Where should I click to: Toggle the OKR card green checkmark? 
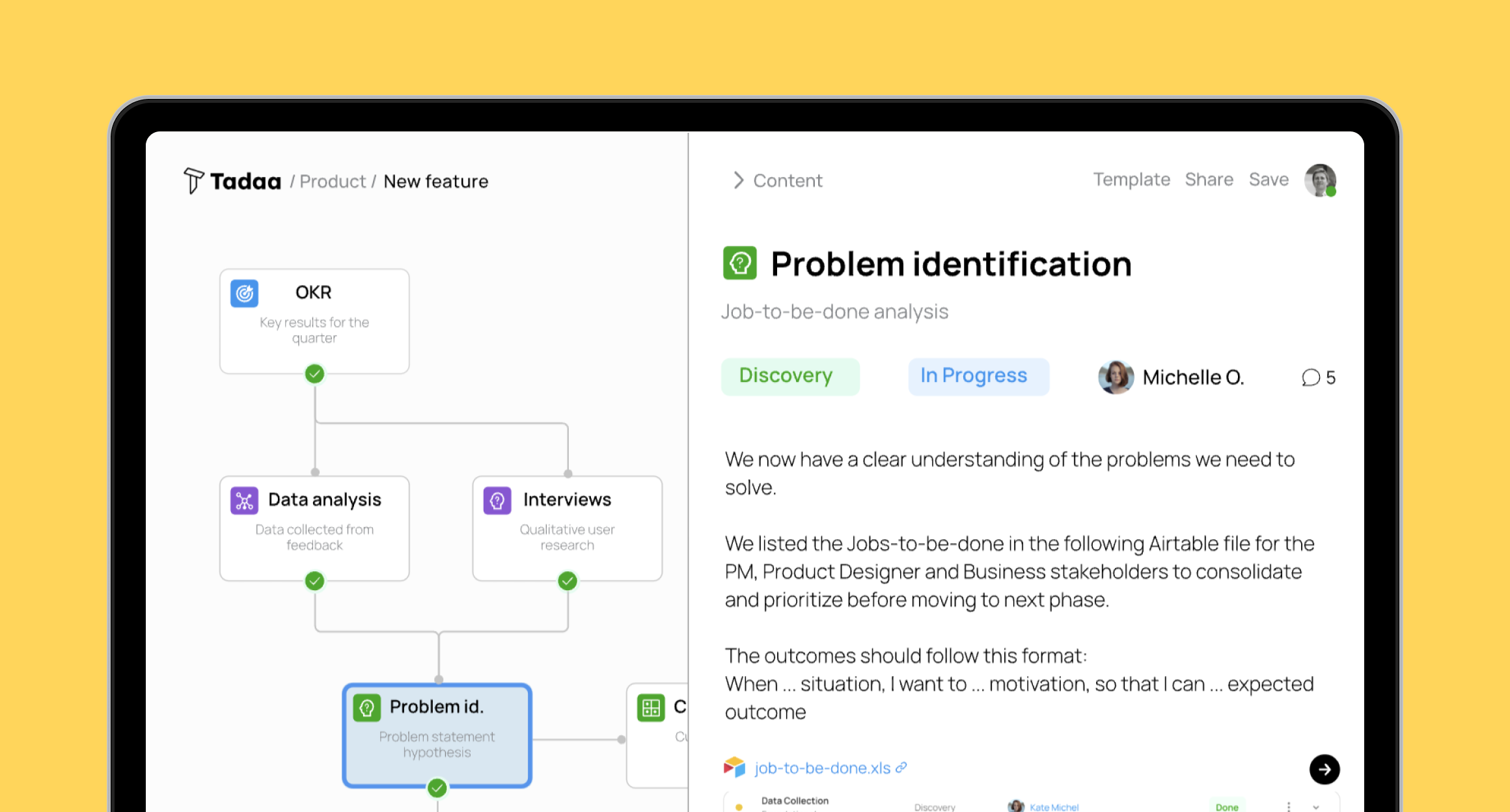coord(315,373)
